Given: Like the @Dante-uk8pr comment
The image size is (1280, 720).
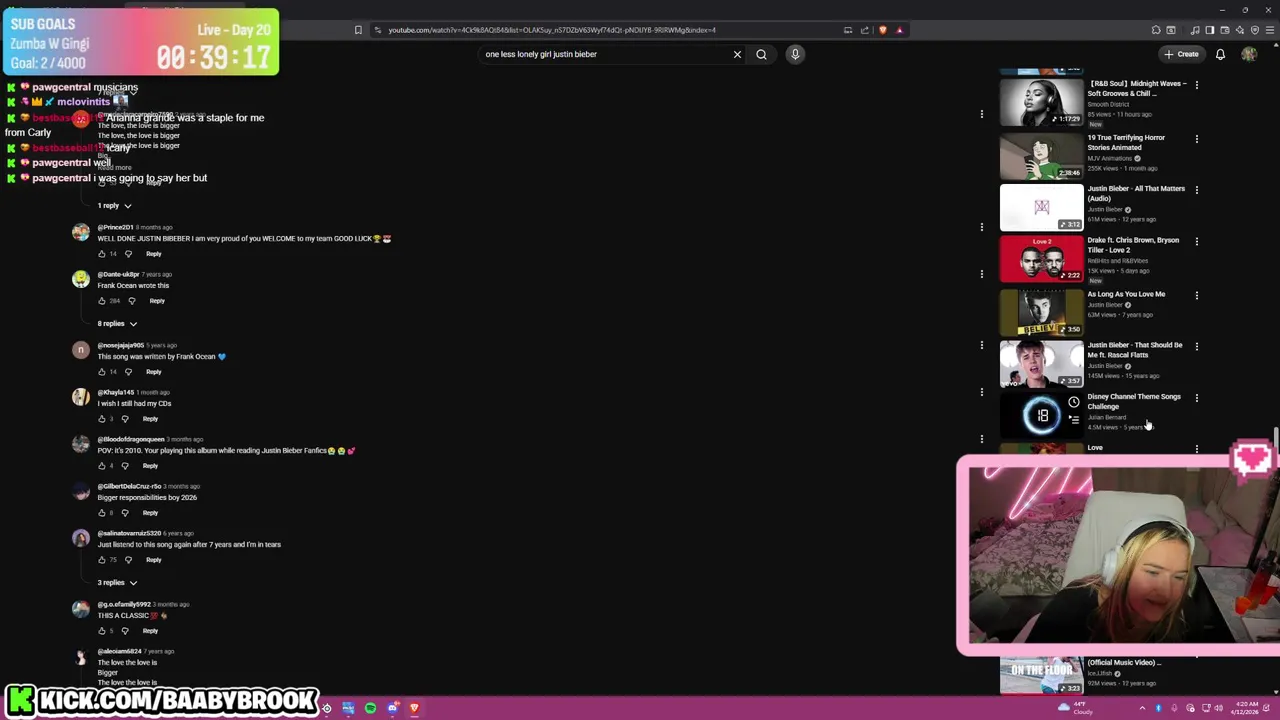Looking at the screenshot, I should 102,301.
